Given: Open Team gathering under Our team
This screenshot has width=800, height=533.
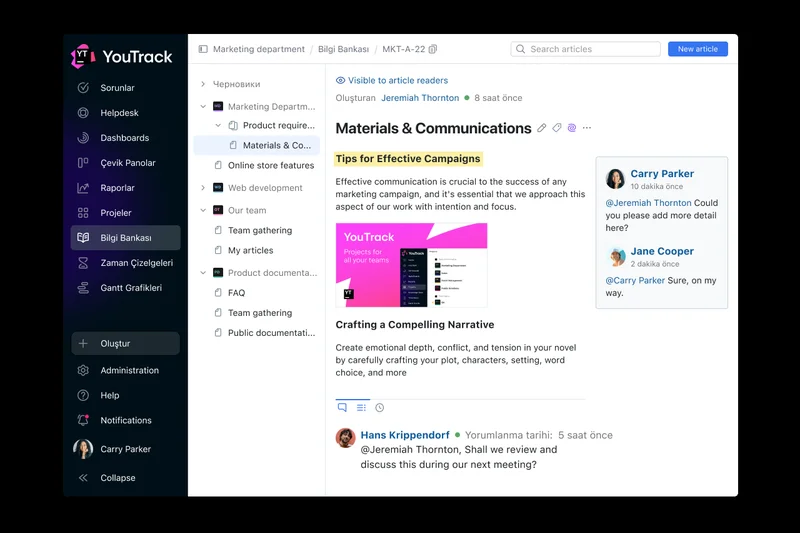Looking at the screenshot, I should coord(260,231).
